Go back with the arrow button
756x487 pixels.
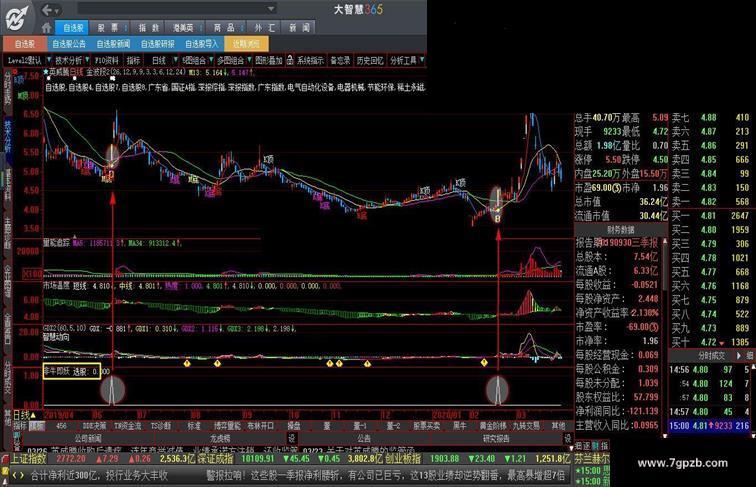point(46,10)
